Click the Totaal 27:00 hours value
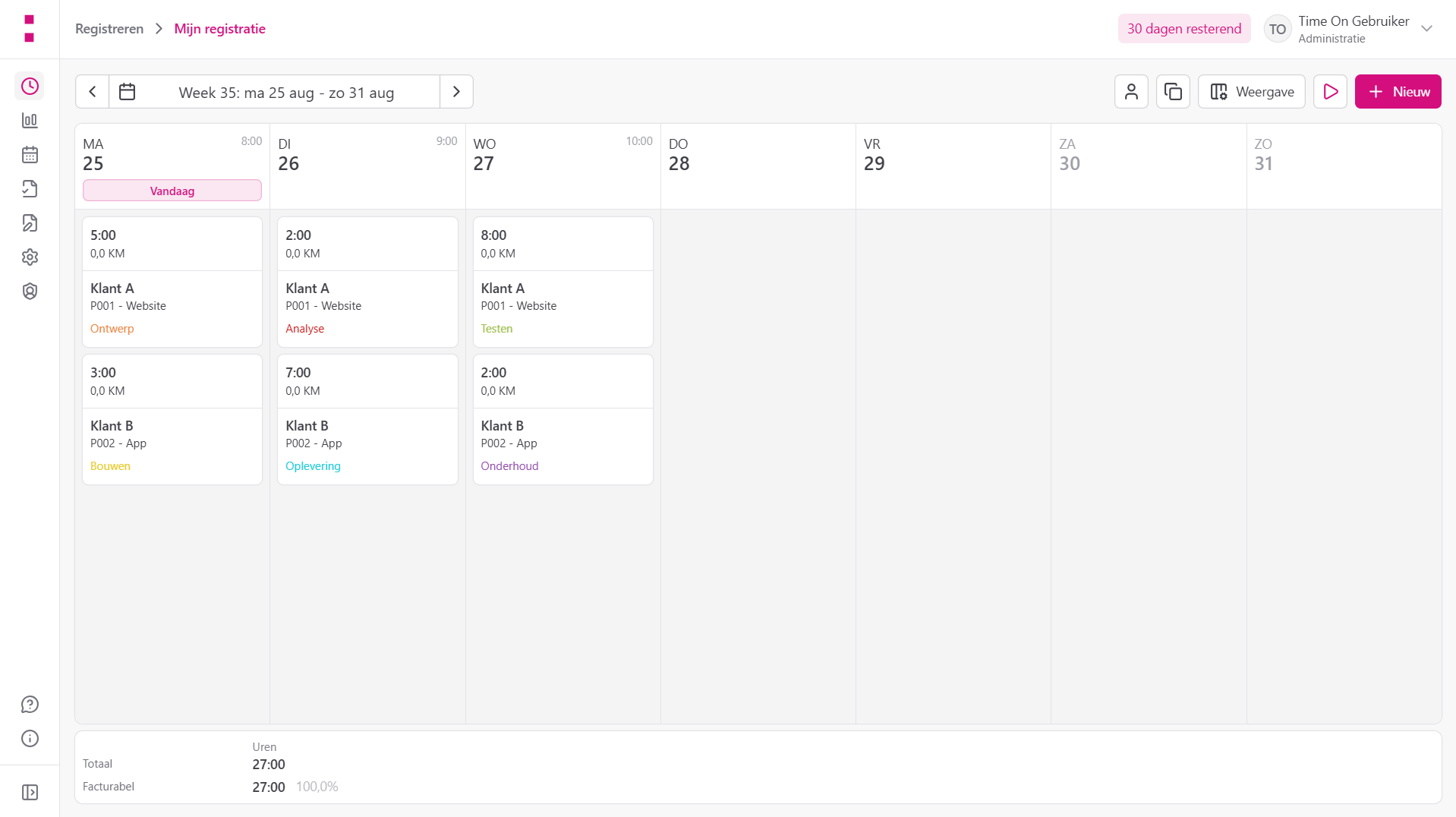 click(269, 765)
